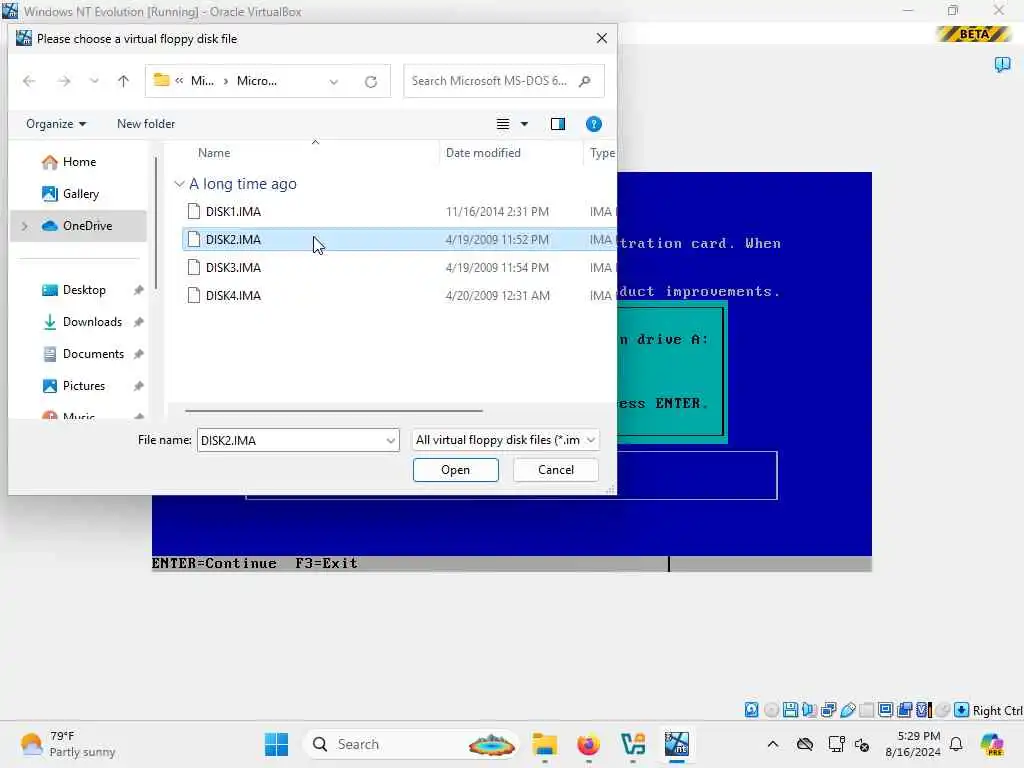Click the display indicator in VirtualBox status bar
The image size is (1024, 768).
pos(886,710)
